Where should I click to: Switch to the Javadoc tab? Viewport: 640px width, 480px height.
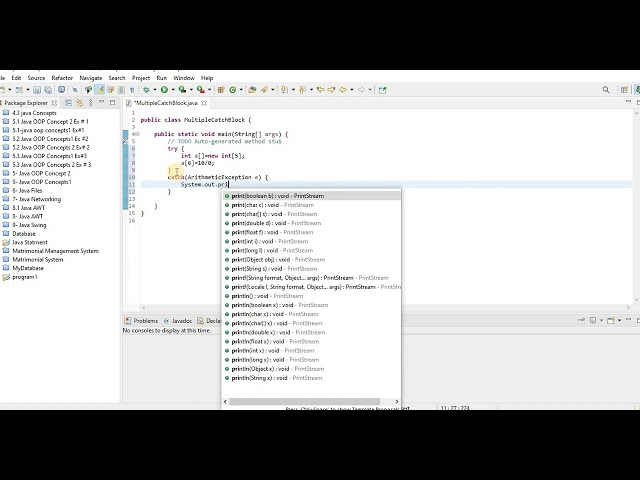pyautogui.click(x=178, y=321)
